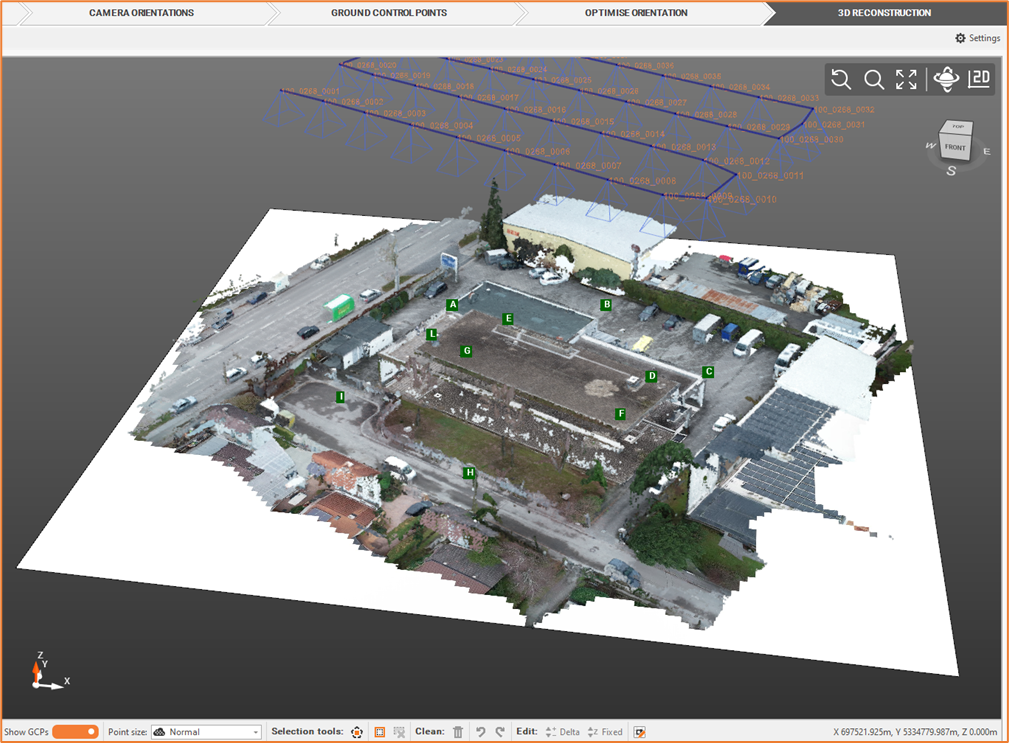This screenshot has width=1009, height=743.
Task: Redo the cleaning action
Action: 500,732
